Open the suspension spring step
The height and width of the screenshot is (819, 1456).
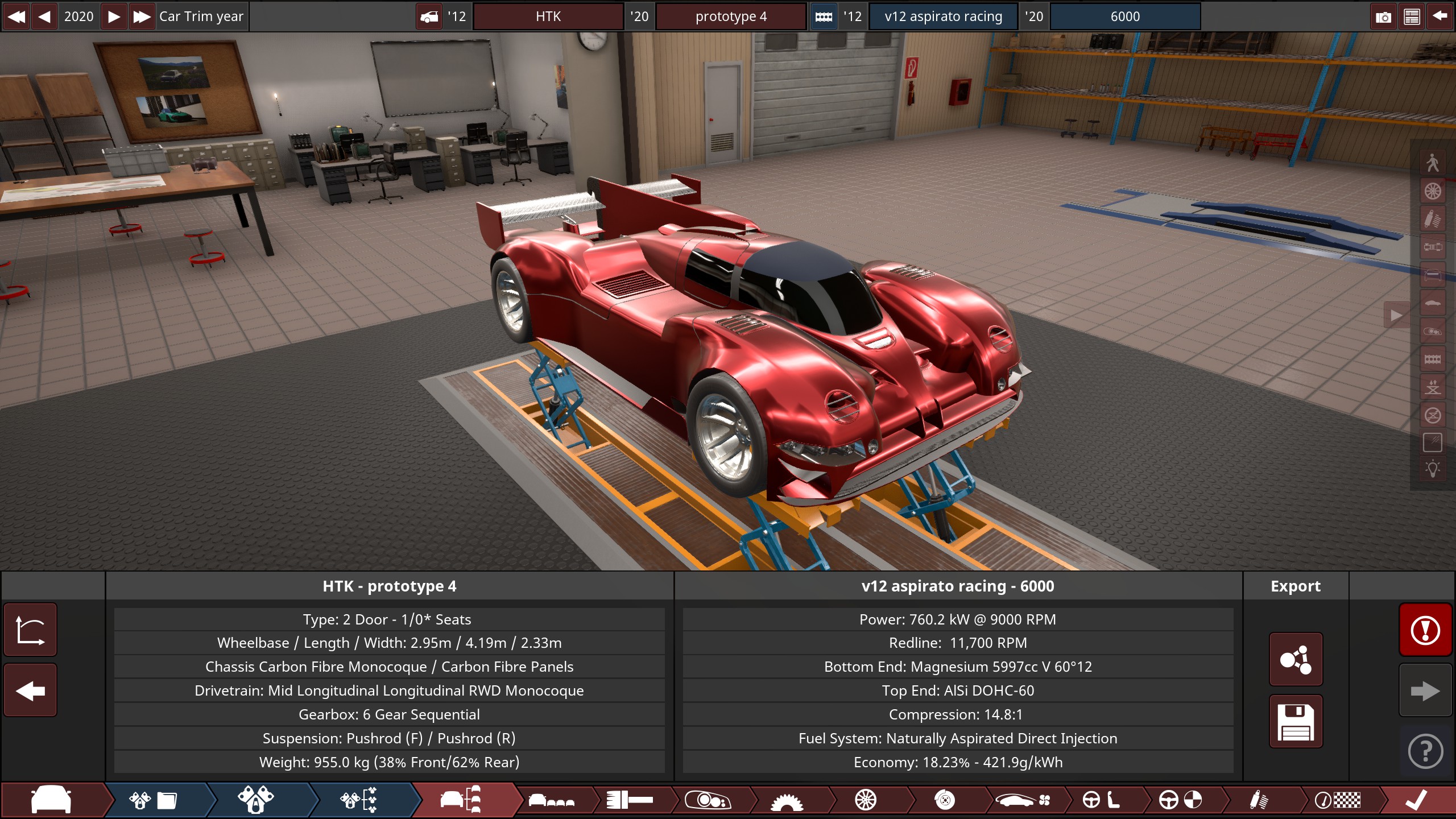(x=1259, y=800)
